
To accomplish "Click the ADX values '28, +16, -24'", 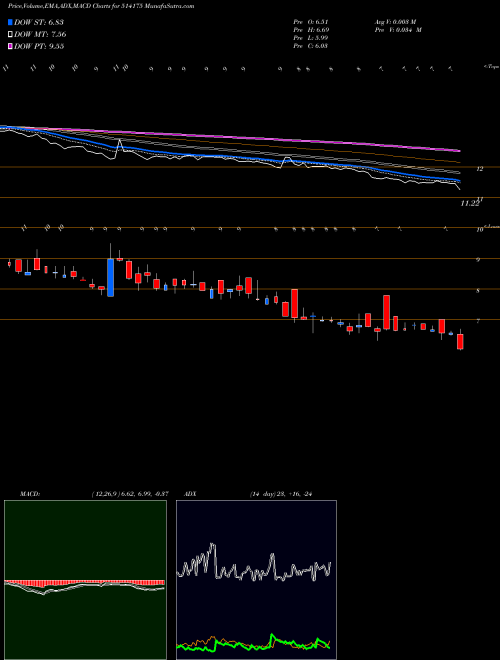I will (x=293, y=494).
